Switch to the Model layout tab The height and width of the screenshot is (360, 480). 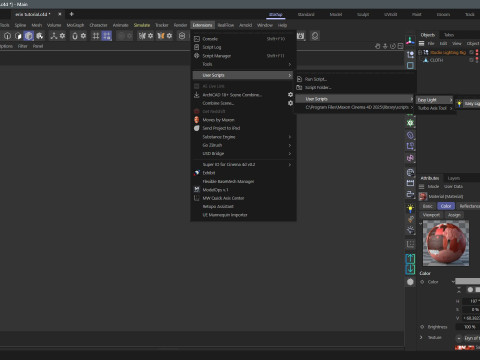tap(336, 14)
